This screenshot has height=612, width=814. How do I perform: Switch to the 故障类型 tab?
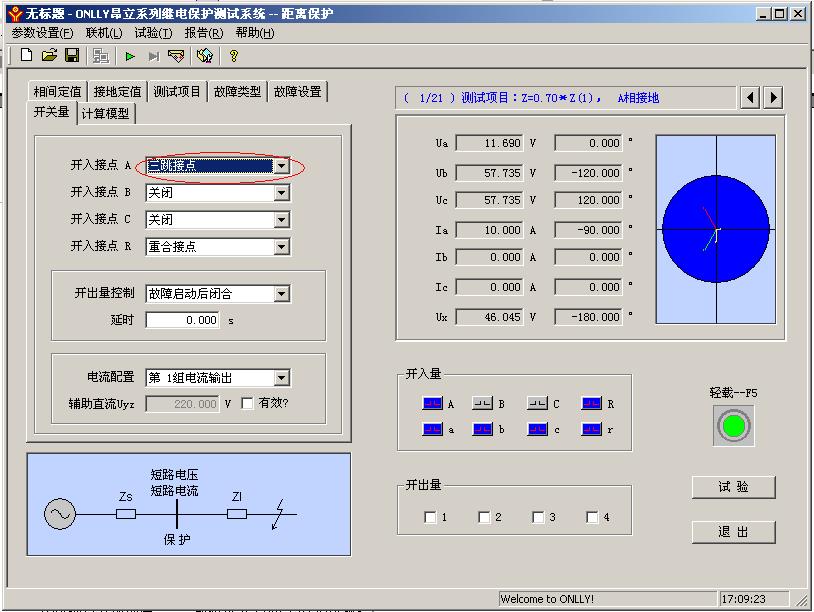click(x=237, y=92)
